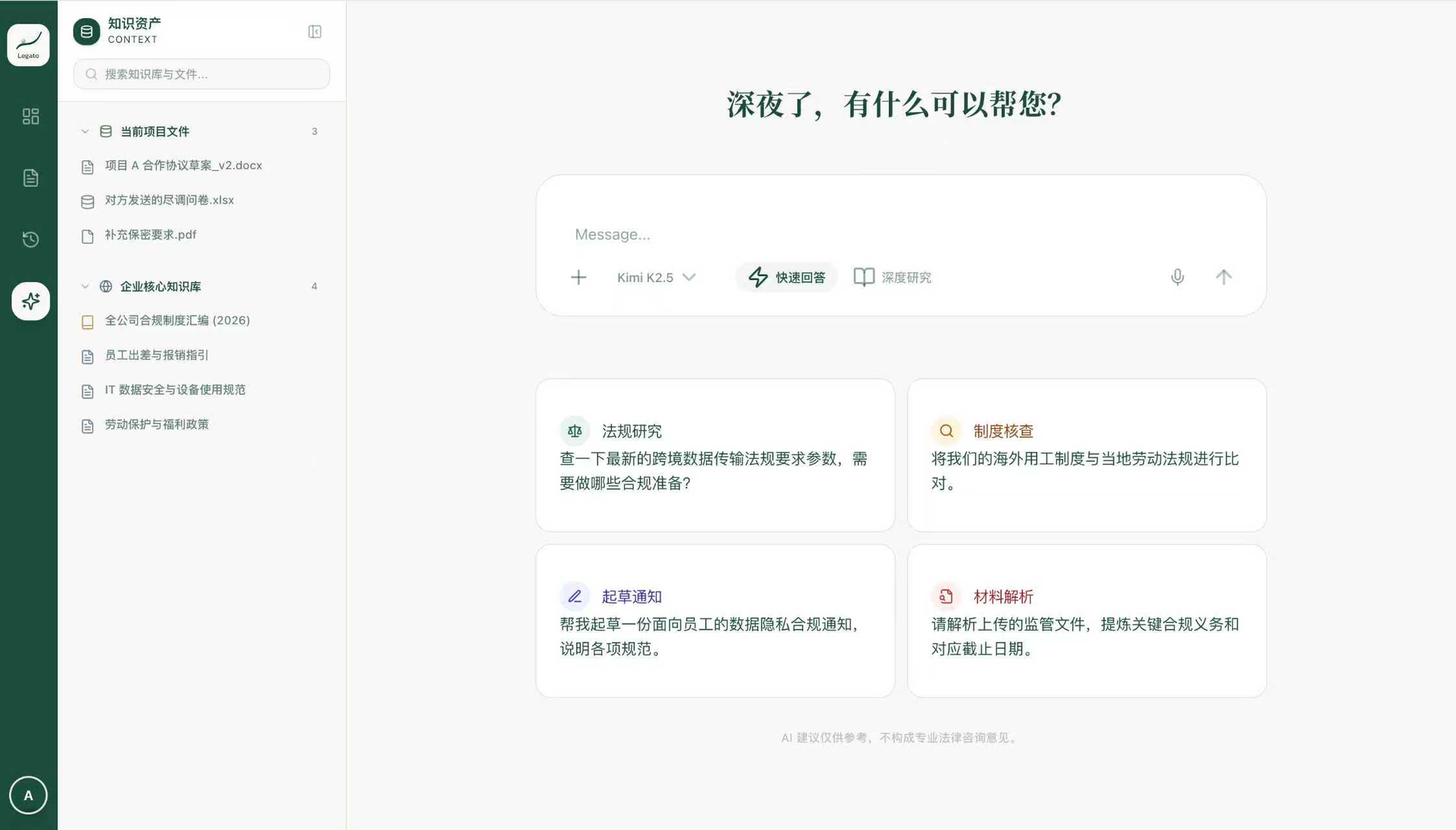Focus the 搜索知识库与文件 search box

(x=202, y=74)
